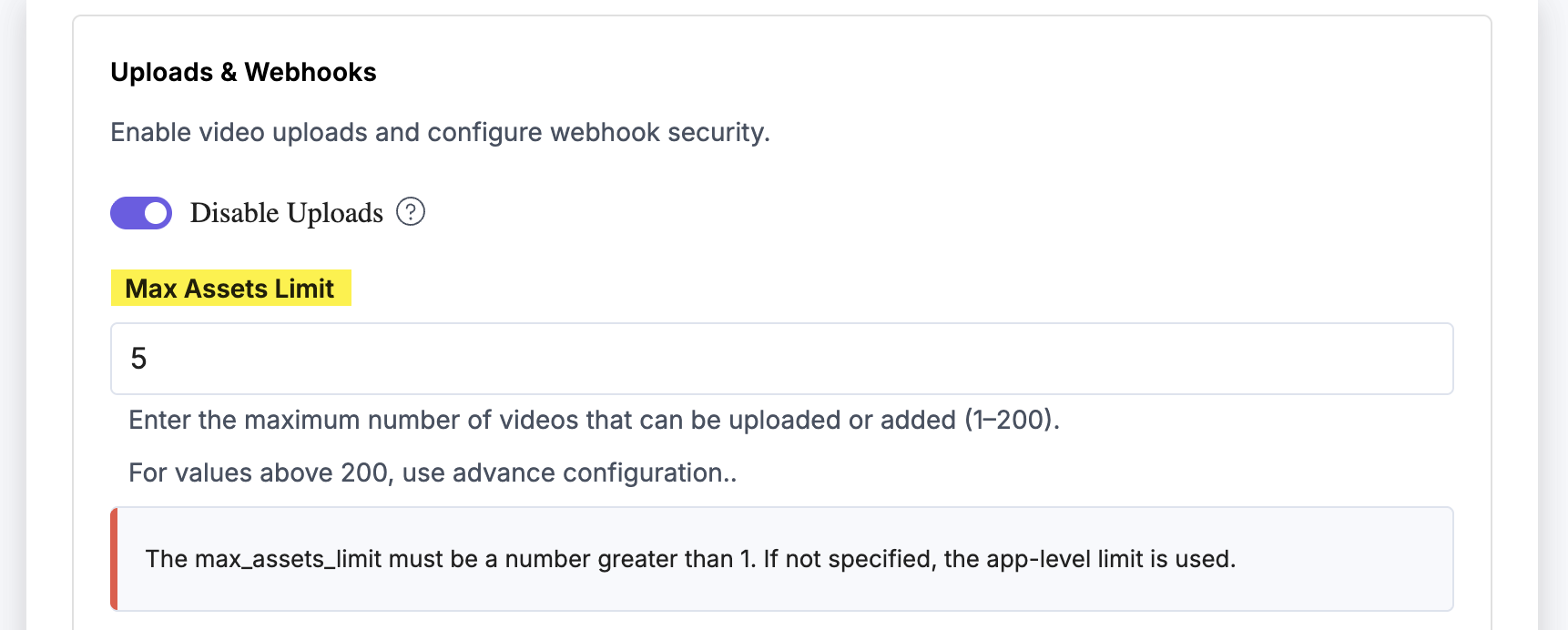Select the circled question mark beside Disable Uploads
Image resolution: width=1568 pixels, height=630 pixels.
click(412, 211)
